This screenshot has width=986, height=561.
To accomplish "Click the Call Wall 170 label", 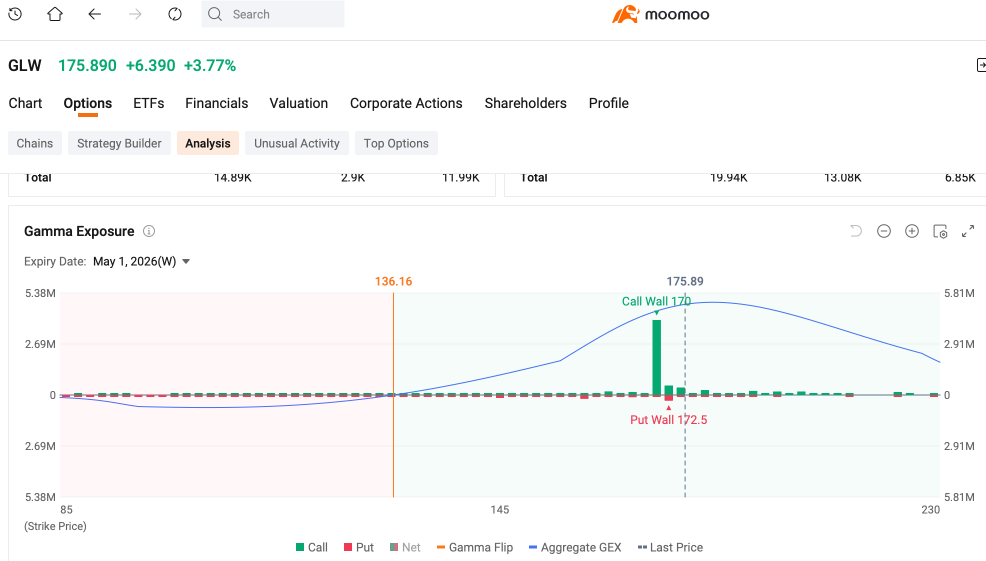I will pos(656,301).
